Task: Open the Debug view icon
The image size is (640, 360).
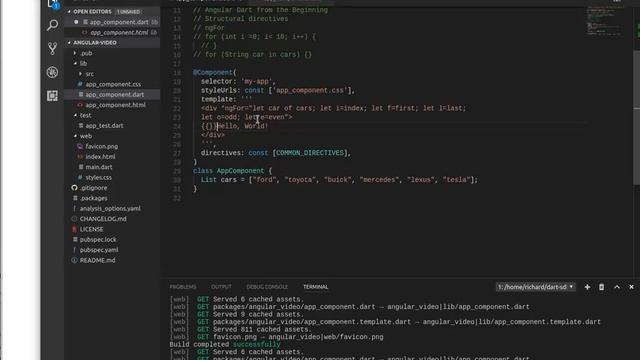Action: click(52, 72)
